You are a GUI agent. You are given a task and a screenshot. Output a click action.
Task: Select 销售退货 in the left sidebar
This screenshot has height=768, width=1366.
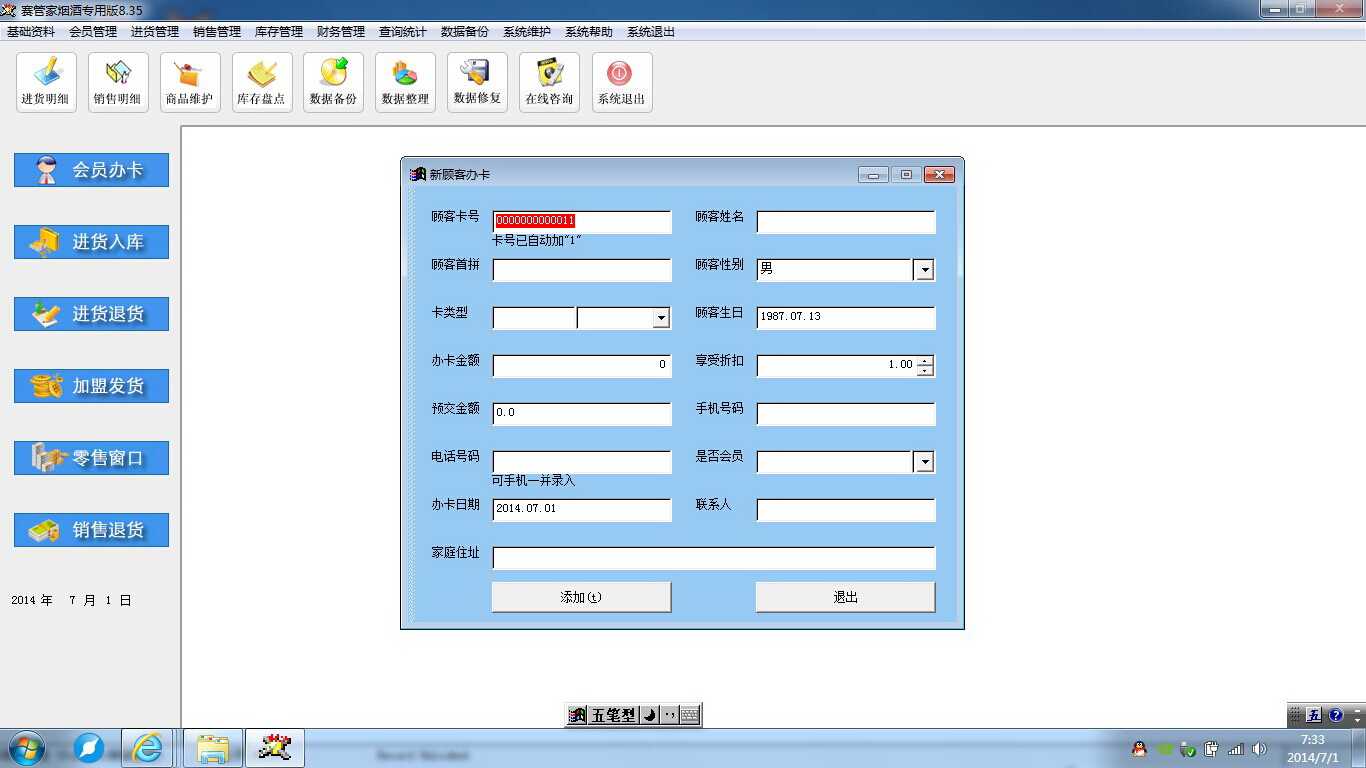pos(91,530)
